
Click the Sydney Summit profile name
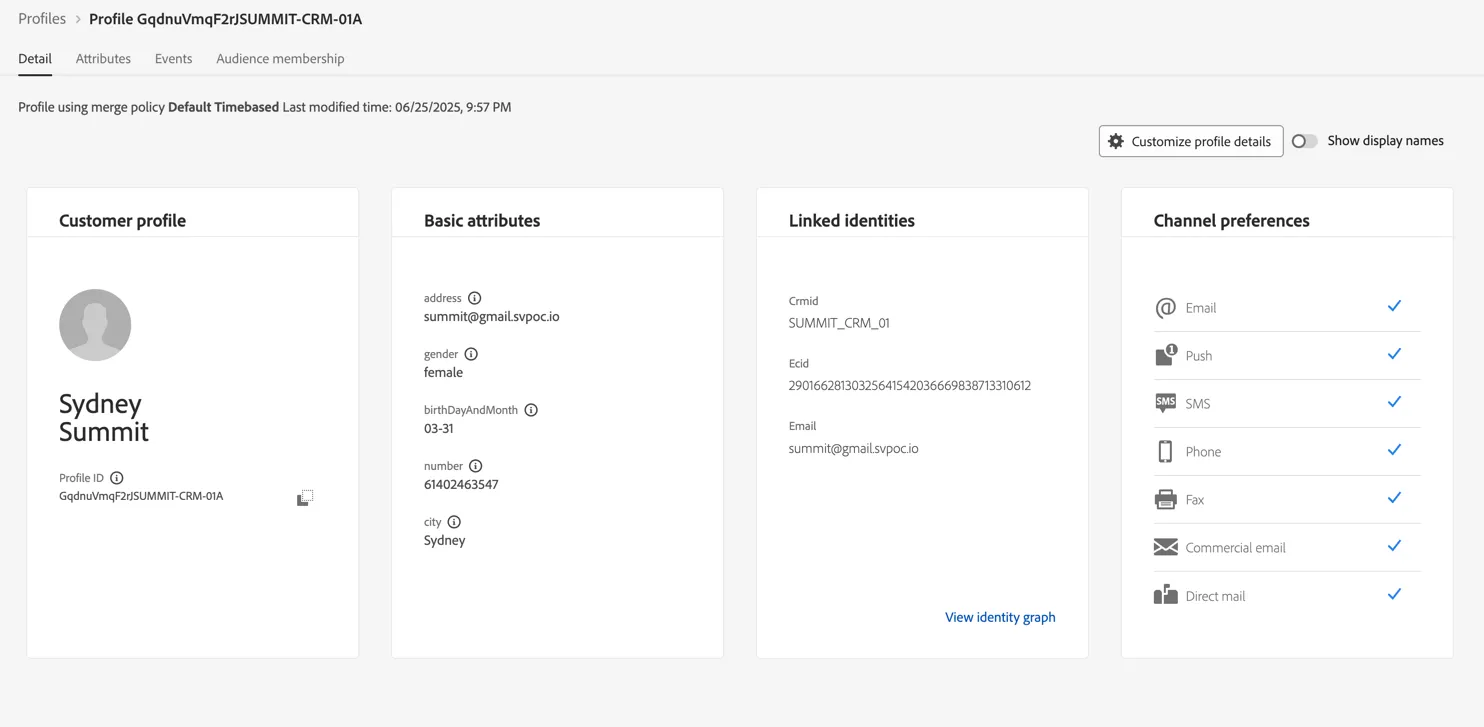pos(104,417)
